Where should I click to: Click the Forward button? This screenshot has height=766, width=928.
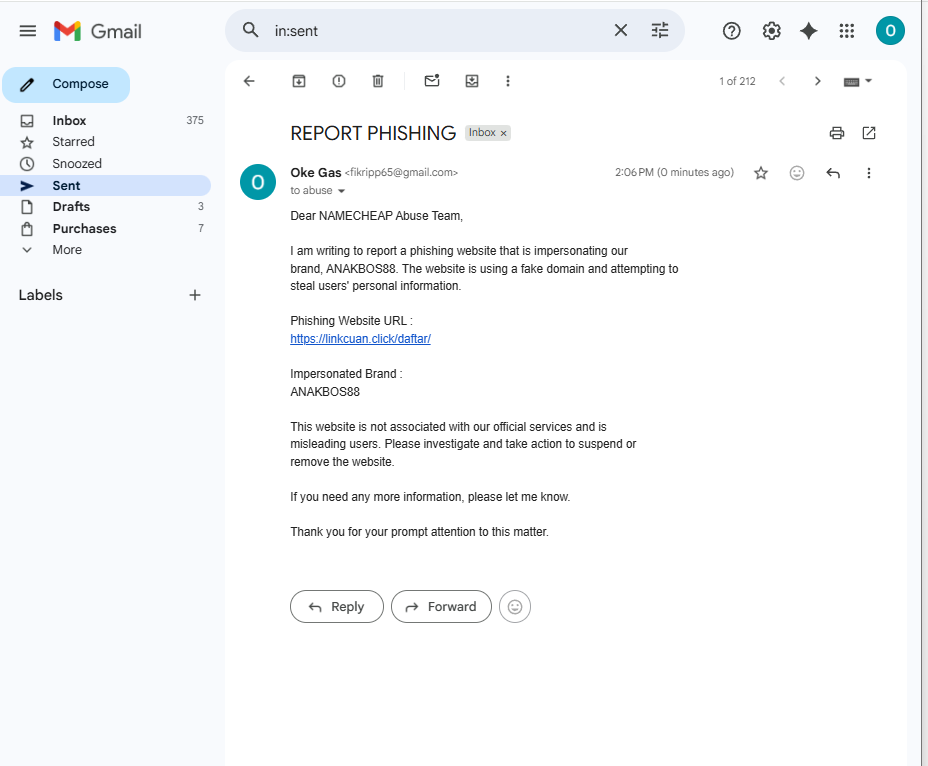point(441,606)
